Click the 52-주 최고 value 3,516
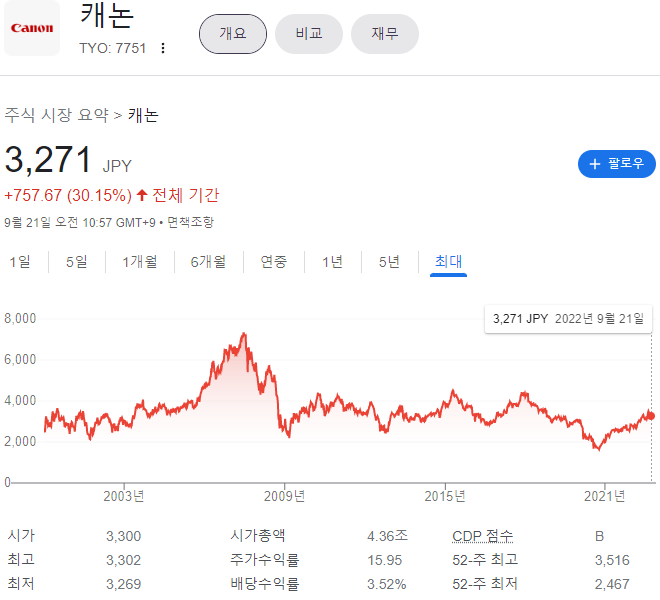660x600 pixels. pyautogui.click(x=612, y=560)
